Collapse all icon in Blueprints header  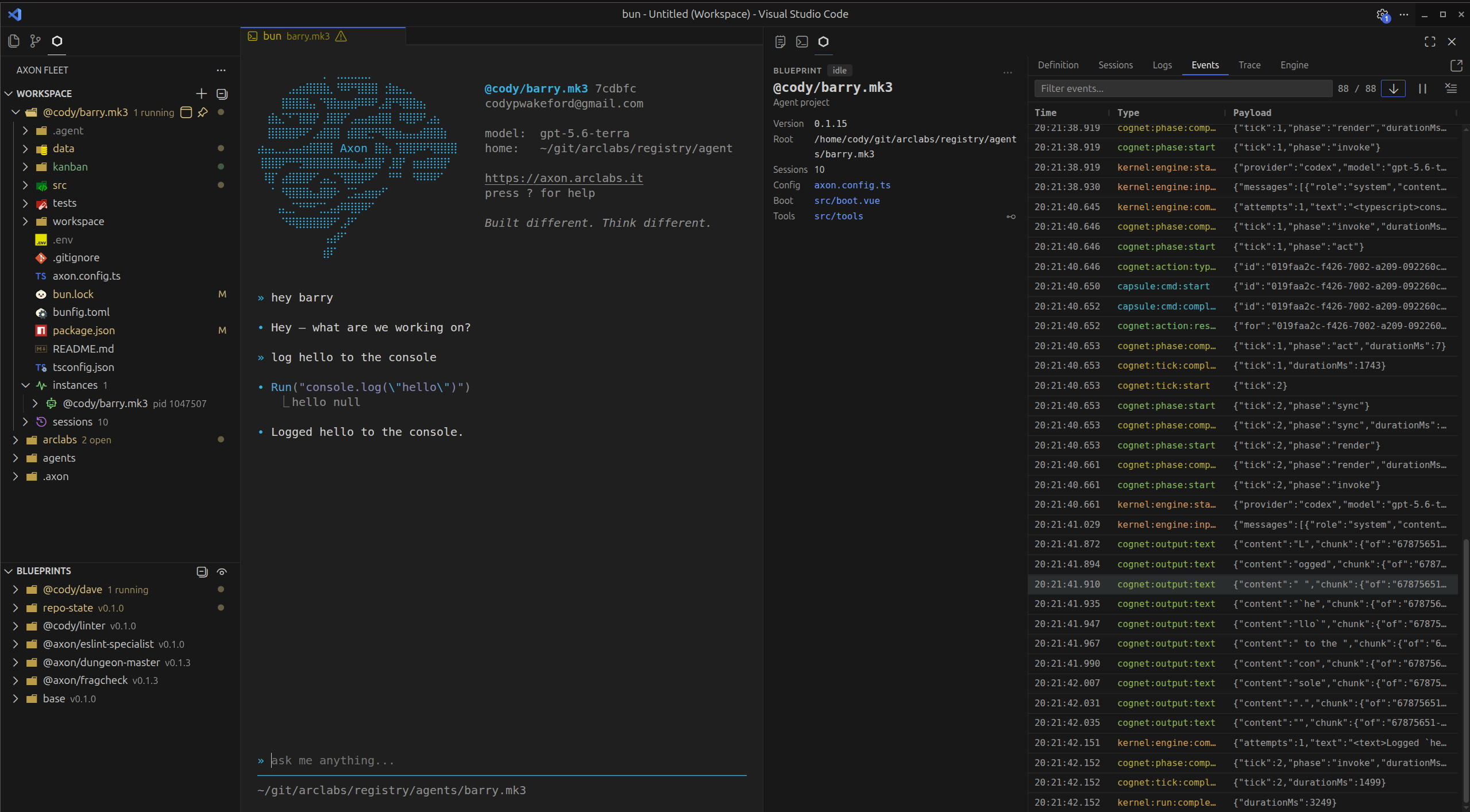(202, 571)
